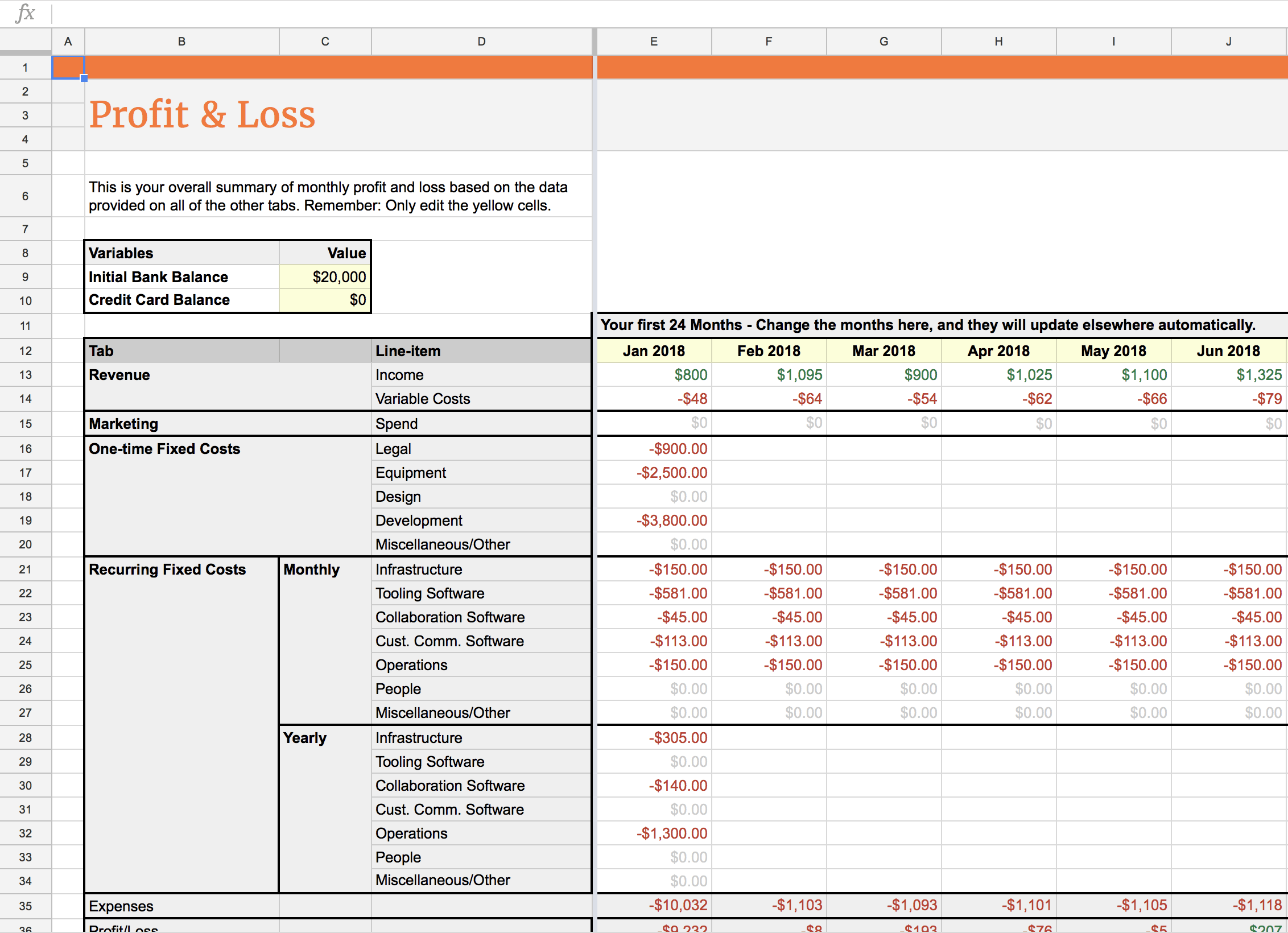This screenshot has width=1288, height=933.
Task: Click the yearly Collaboration -$140.00 cell
Action: [654, 786]
